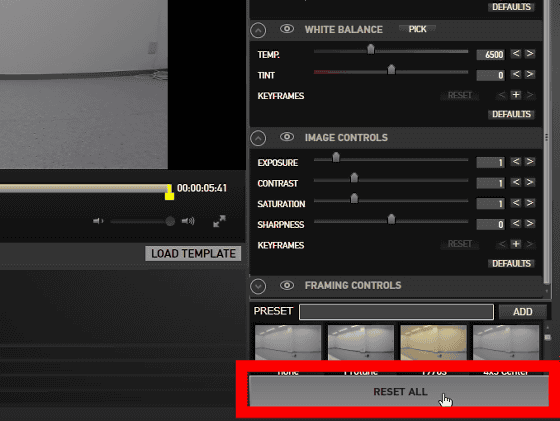Click the timecode 00:00:05:41
Viewport: 560px width, 421px height.
click(x=202, y=188)
